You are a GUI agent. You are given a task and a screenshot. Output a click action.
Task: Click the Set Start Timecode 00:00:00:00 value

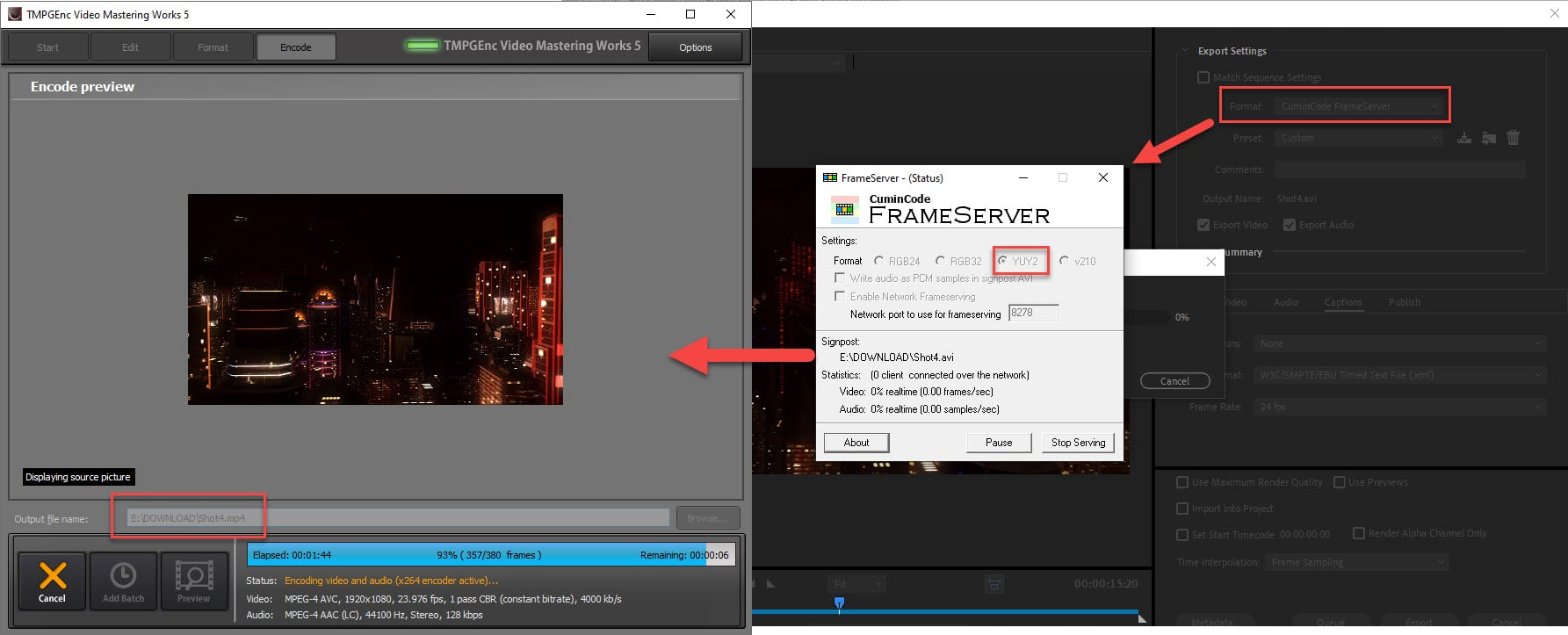click(1304, 534)
